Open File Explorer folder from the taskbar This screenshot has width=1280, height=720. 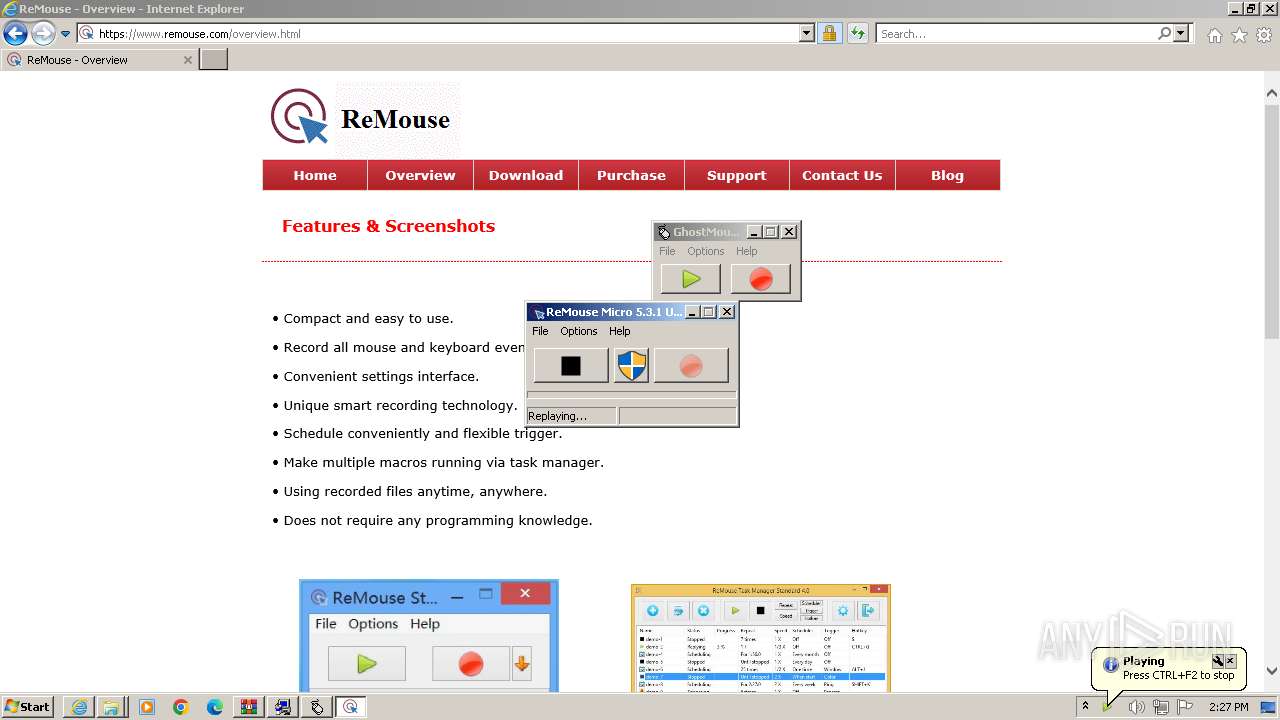pos(112,707)
